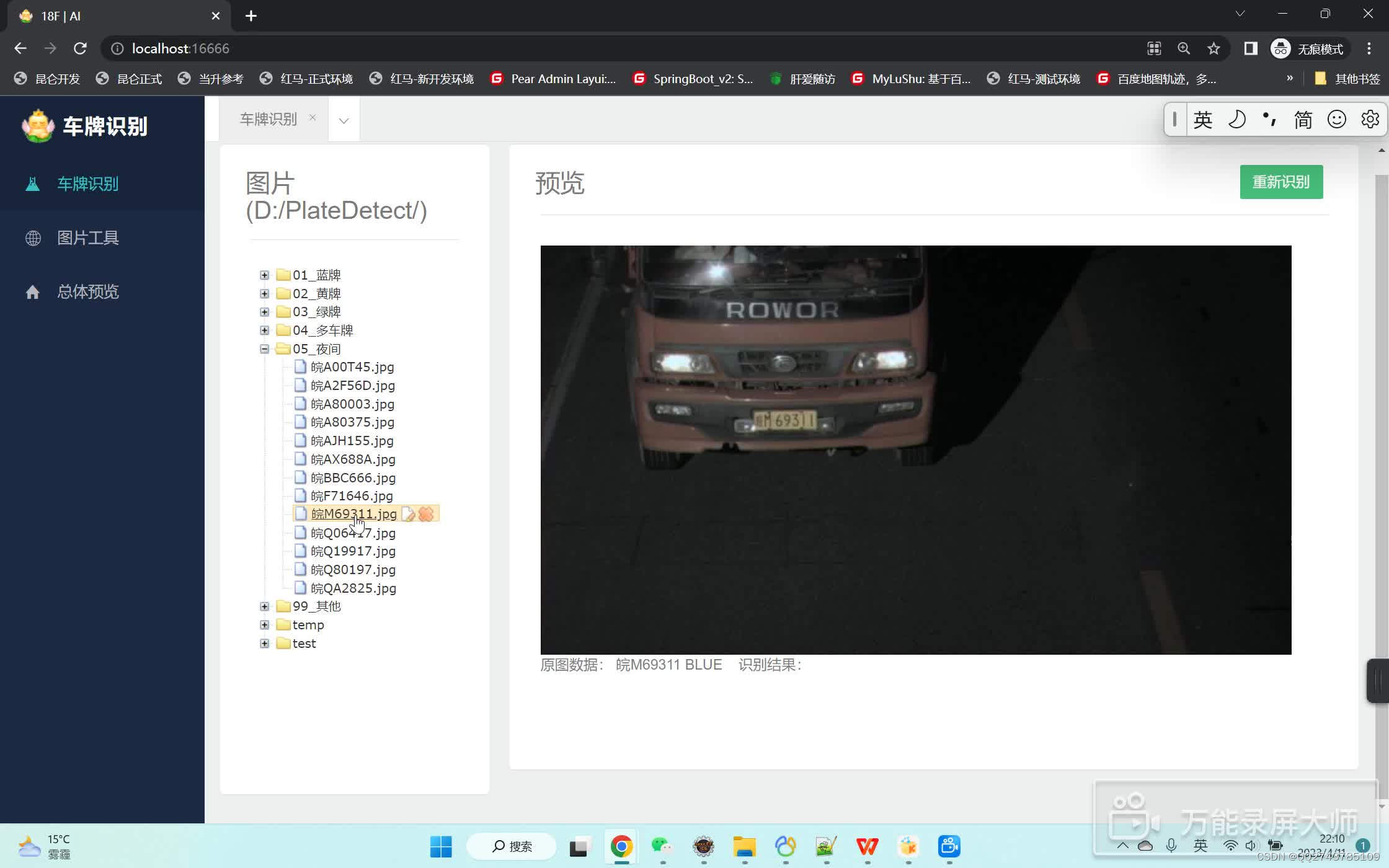Bookmark this page with the star icon
The width and height of the screenshot is (1389, 868).
1214,48
